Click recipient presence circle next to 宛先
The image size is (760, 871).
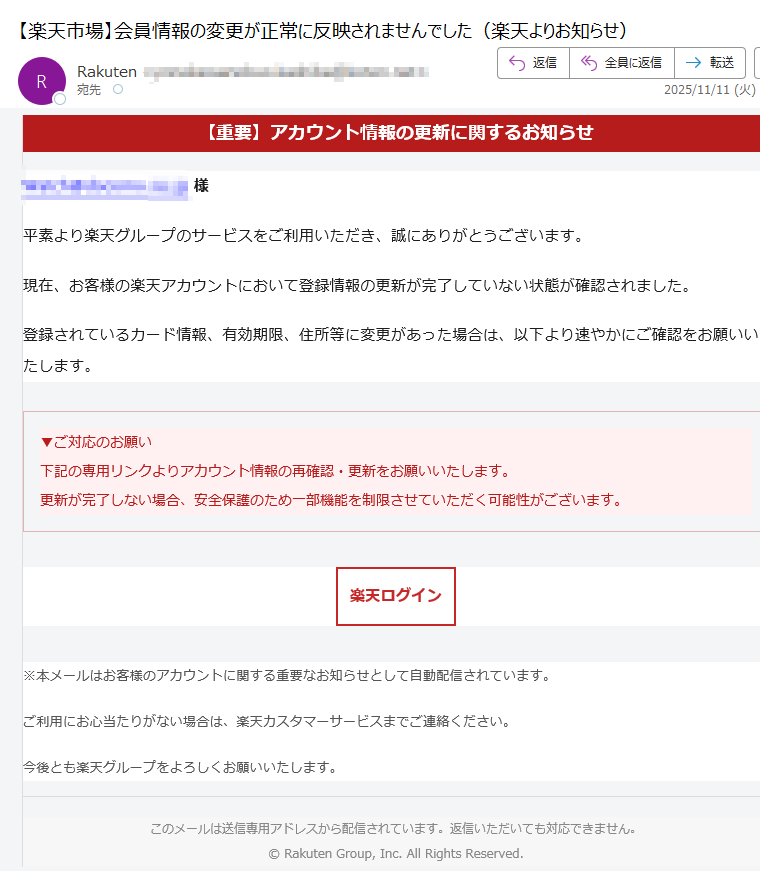click(x=118, y=89)
